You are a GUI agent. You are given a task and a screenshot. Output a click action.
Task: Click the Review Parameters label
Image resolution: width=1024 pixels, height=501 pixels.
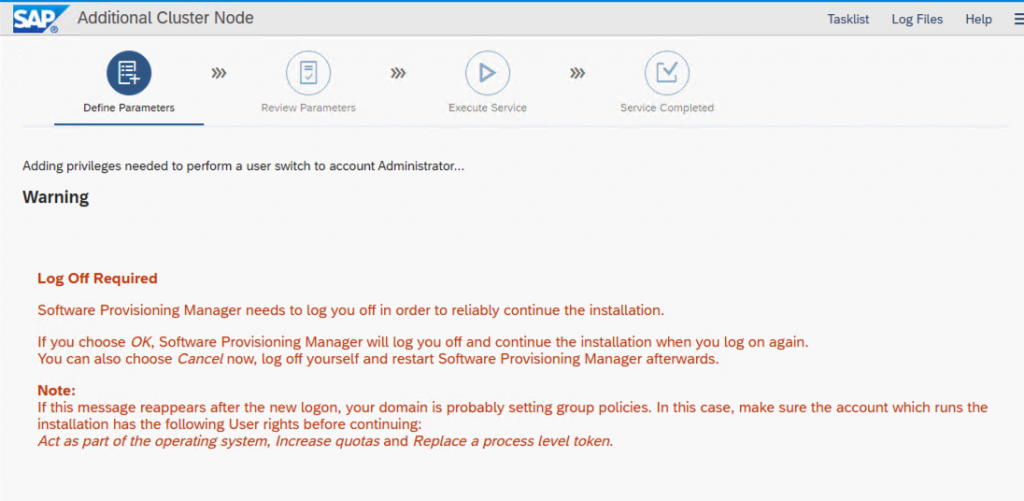308,108
